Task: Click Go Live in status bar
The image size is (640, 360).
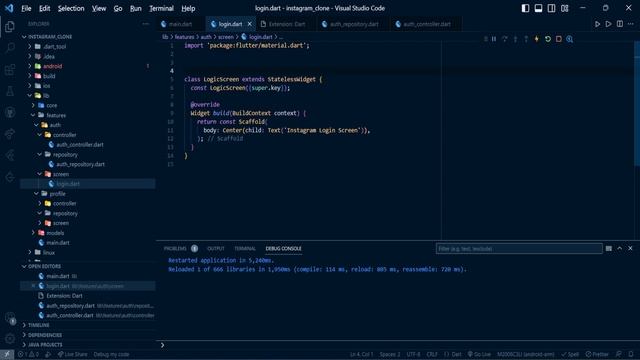Action: tap(479, 354)
